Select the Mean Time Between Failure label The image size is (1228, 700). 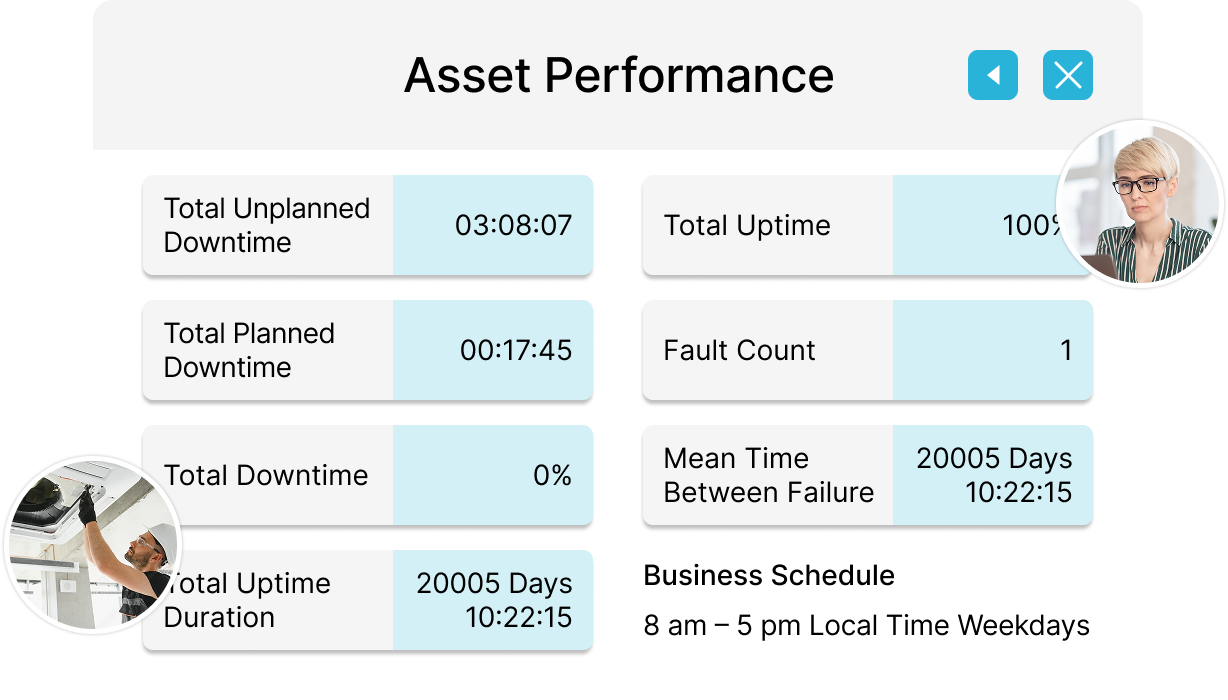(x=768, y=475)
